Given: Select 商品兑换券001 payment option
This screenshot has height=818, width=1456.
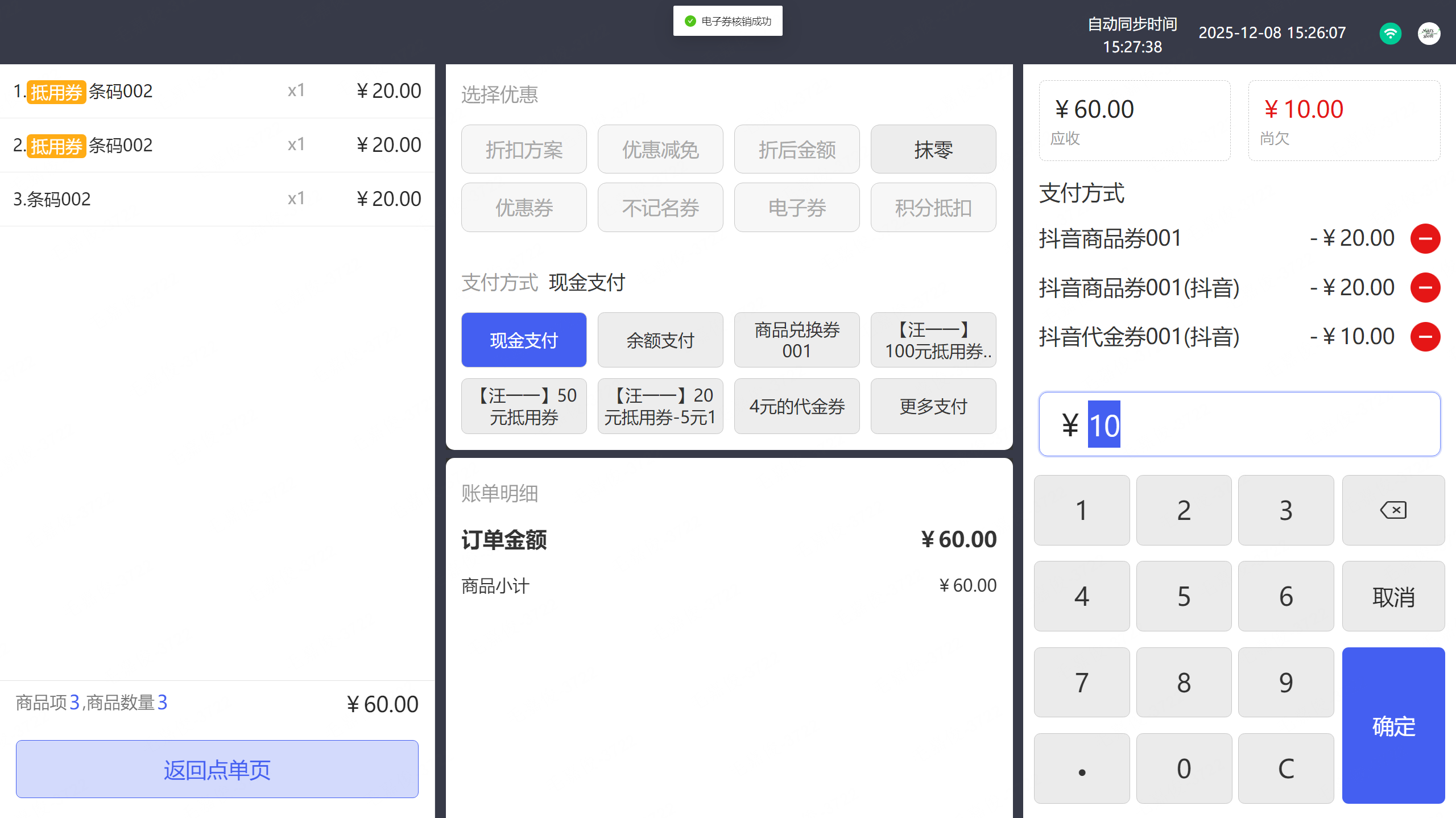Looking at the screenshot, I should (x=796, y=340).
